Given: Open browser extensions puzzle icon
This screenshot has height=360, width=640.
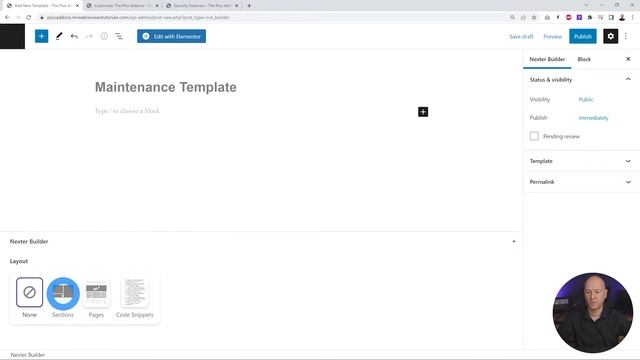Looking at the screenshot, I should point(590,18).
